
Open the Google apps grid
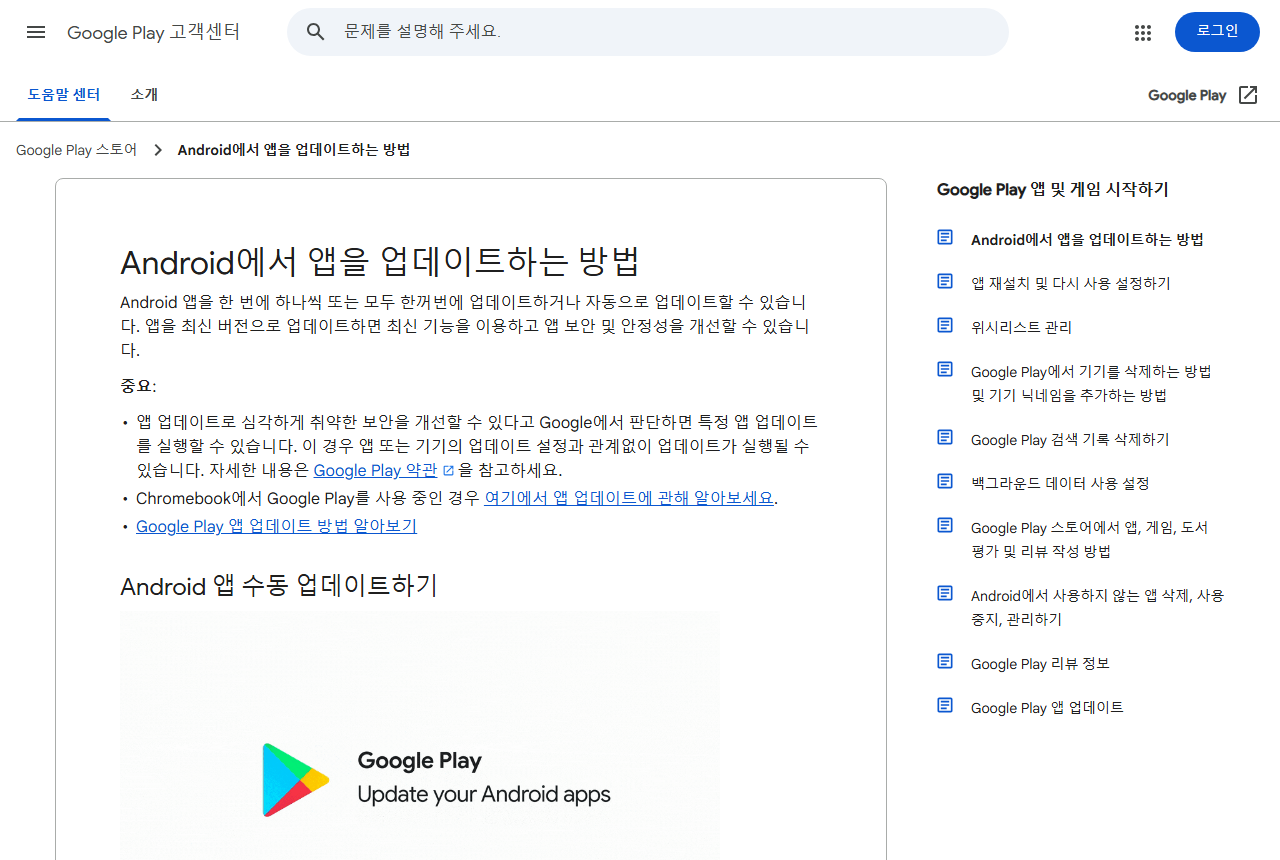pos(1143,32)
